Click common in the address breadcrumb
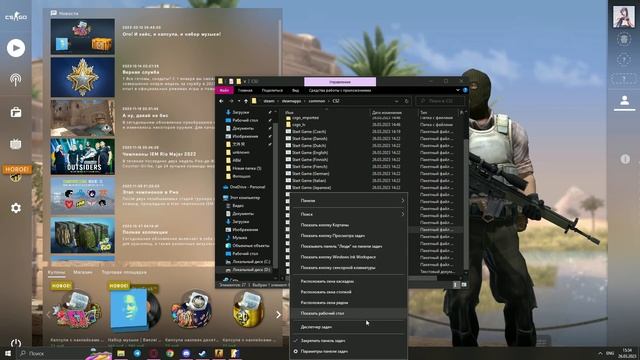 click(x=317, y=101)
